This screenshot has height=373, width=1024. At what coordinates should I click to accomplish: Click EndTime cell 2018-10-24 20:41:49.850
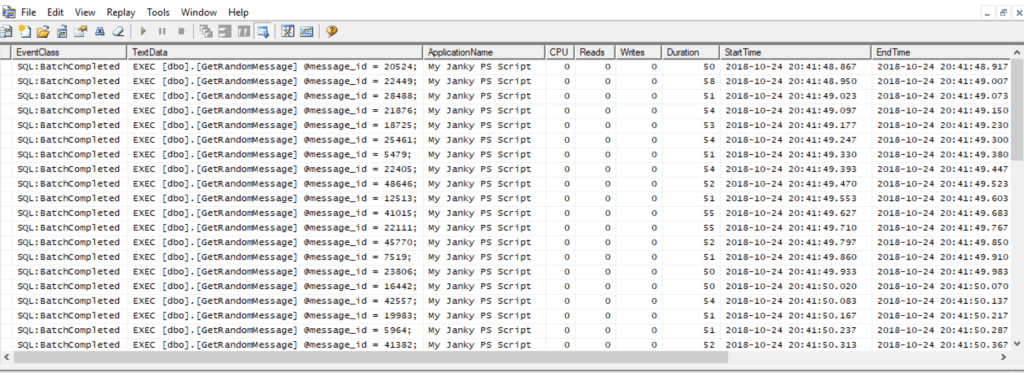(x=942, y=242)
